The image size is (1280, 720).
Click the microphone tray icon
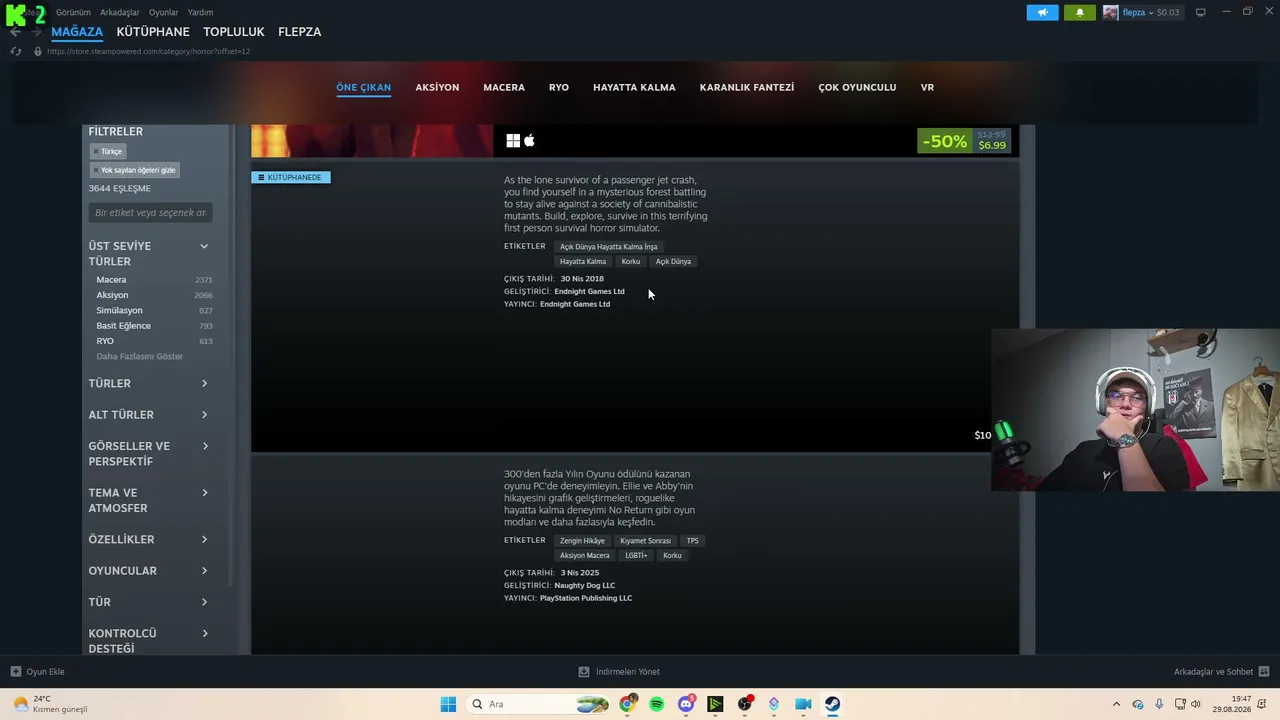click(1159, 704)
